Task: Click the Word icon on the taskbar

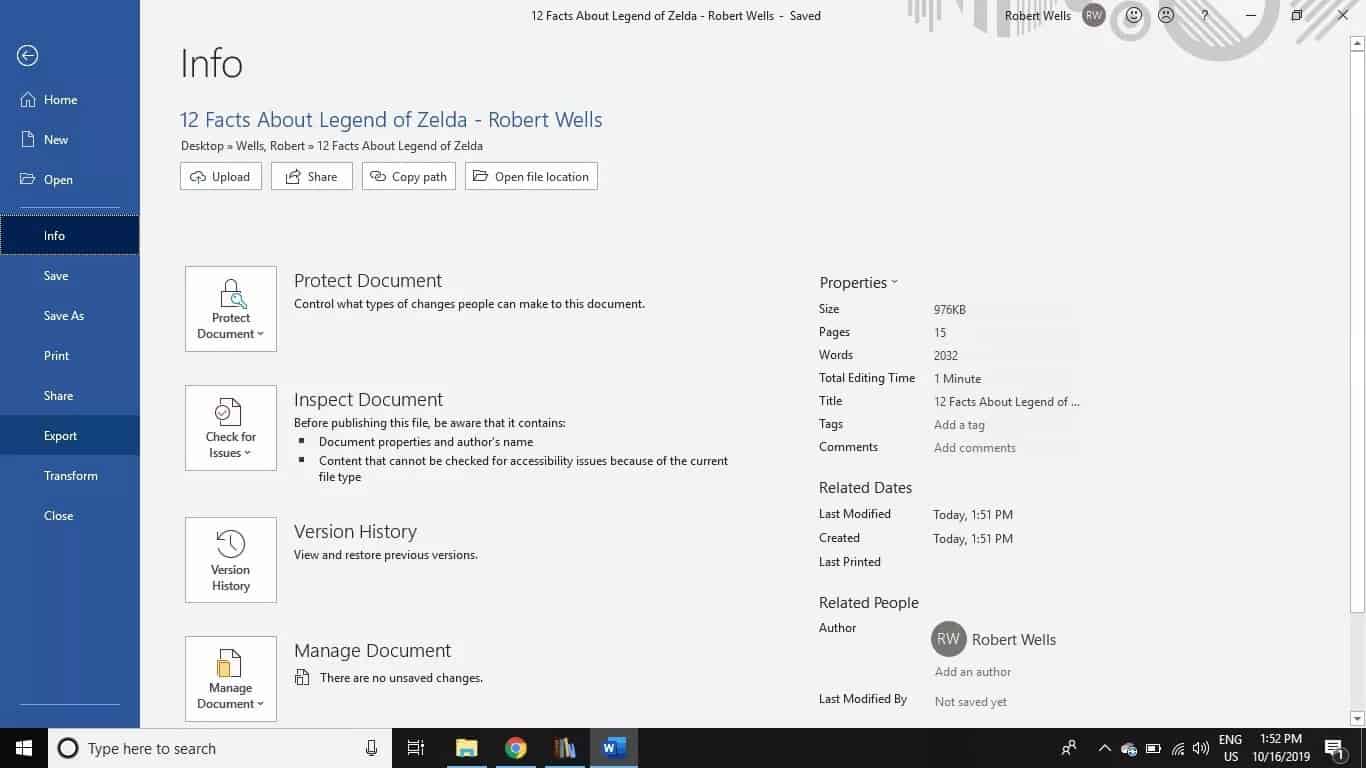Action: 614,748
